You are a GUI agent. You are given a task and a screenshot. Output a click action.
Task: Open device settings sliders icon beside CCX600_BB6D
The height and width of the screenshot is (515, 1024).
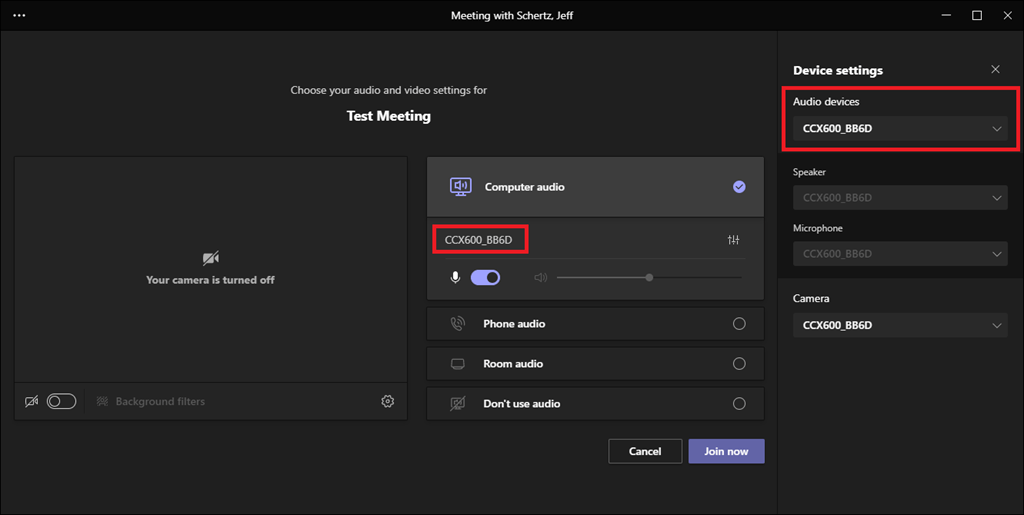[733, 240]
